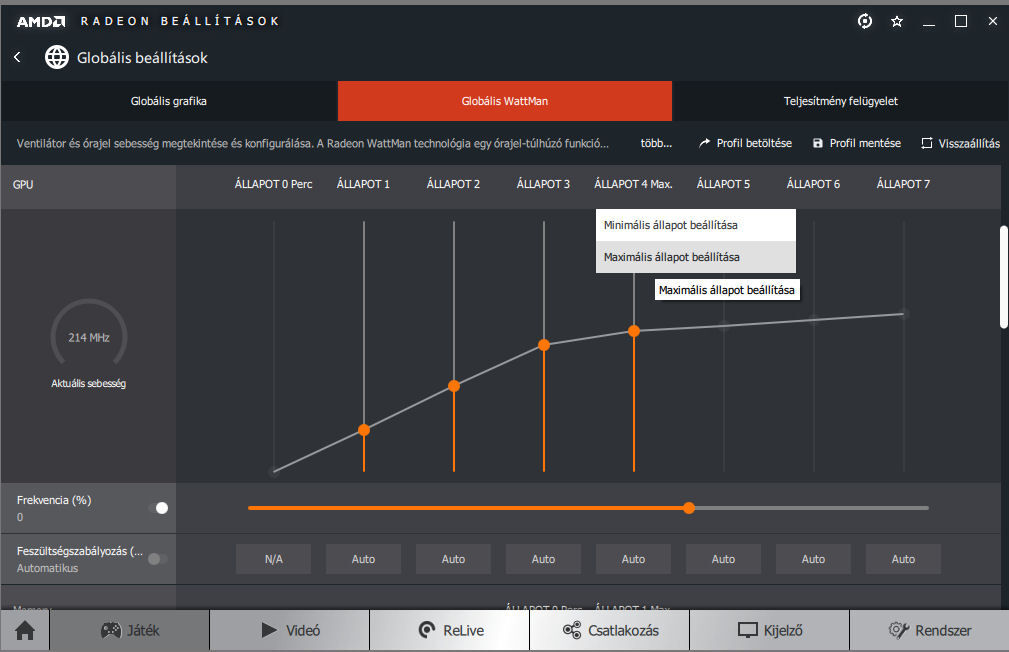Open the Videó section

[290, 631]
